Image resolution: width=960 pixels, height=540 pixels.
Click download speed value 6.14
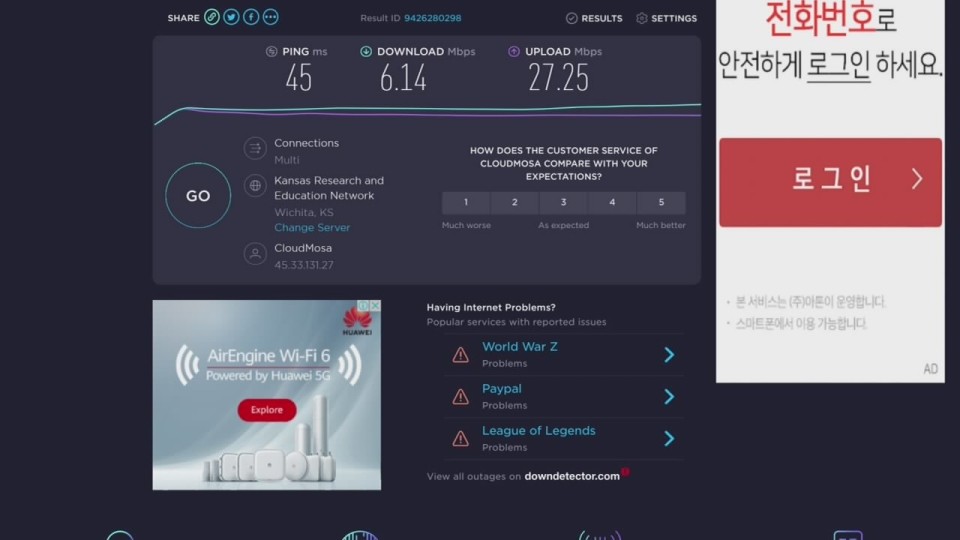click(403, 78)
